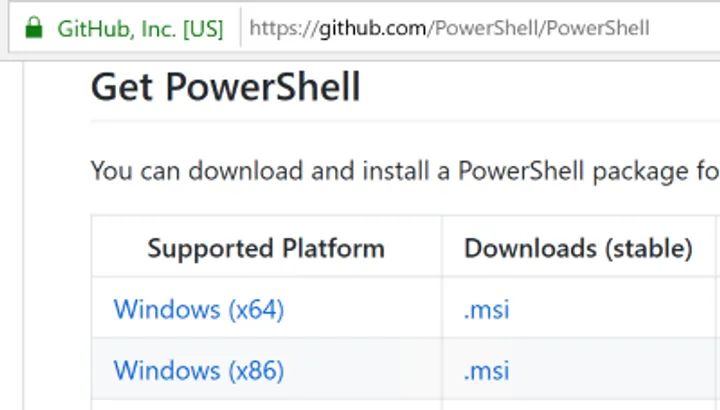
Task: Click the "Supported Platform" column header
Action: click(x=266, y=248)
